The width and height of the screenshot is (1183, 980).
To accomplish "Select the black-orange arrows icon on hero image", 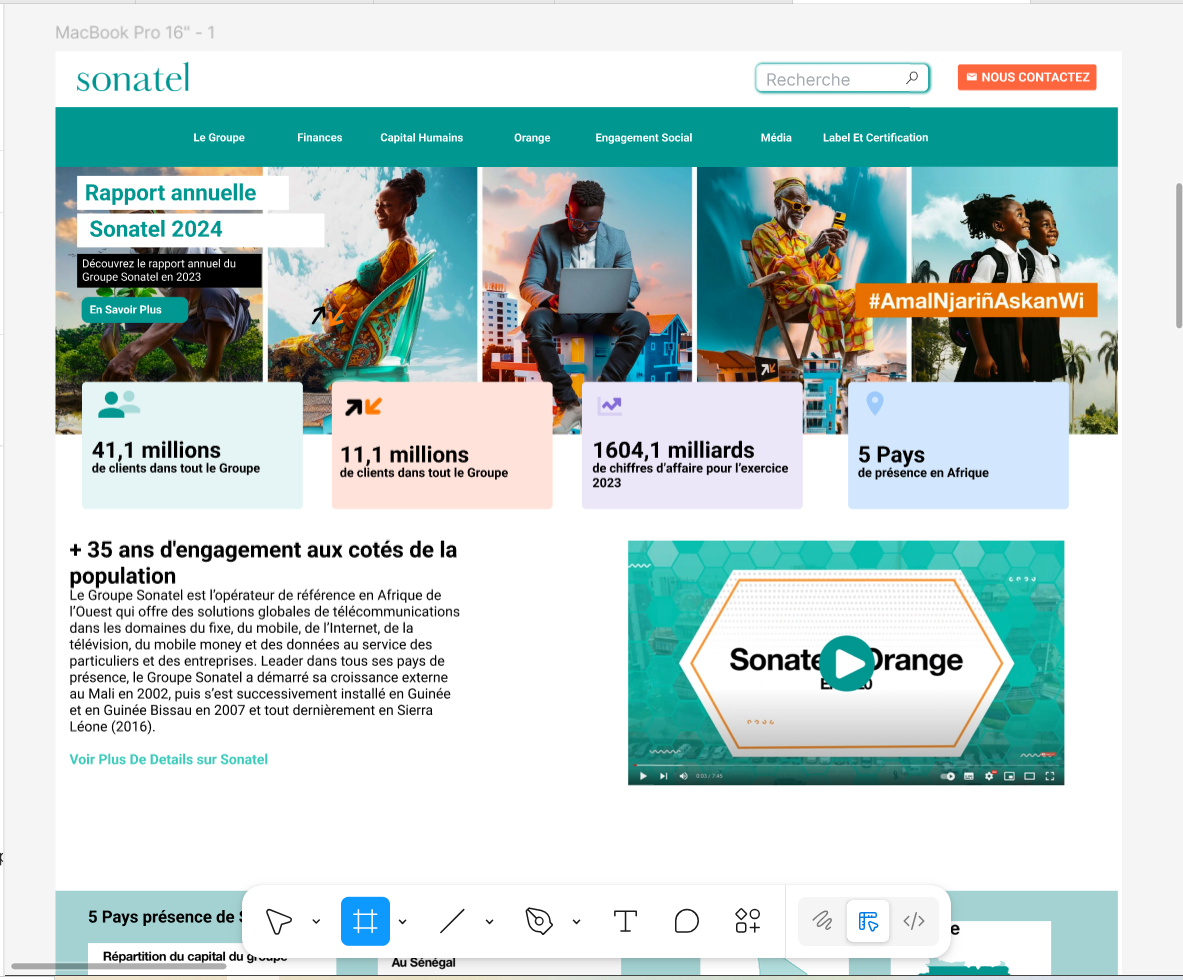I will (329, 315).
